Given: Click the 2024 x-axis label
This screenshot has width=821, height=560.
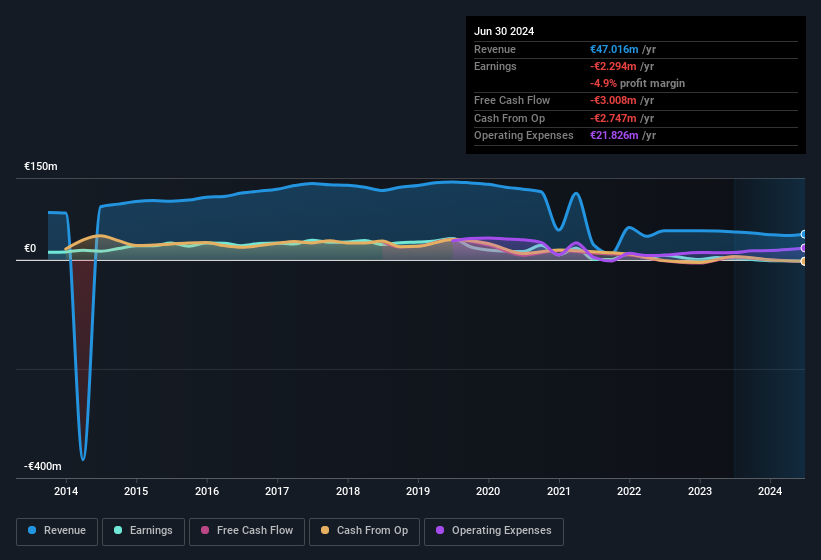Looking at the screenshot, I should [770, 491].
